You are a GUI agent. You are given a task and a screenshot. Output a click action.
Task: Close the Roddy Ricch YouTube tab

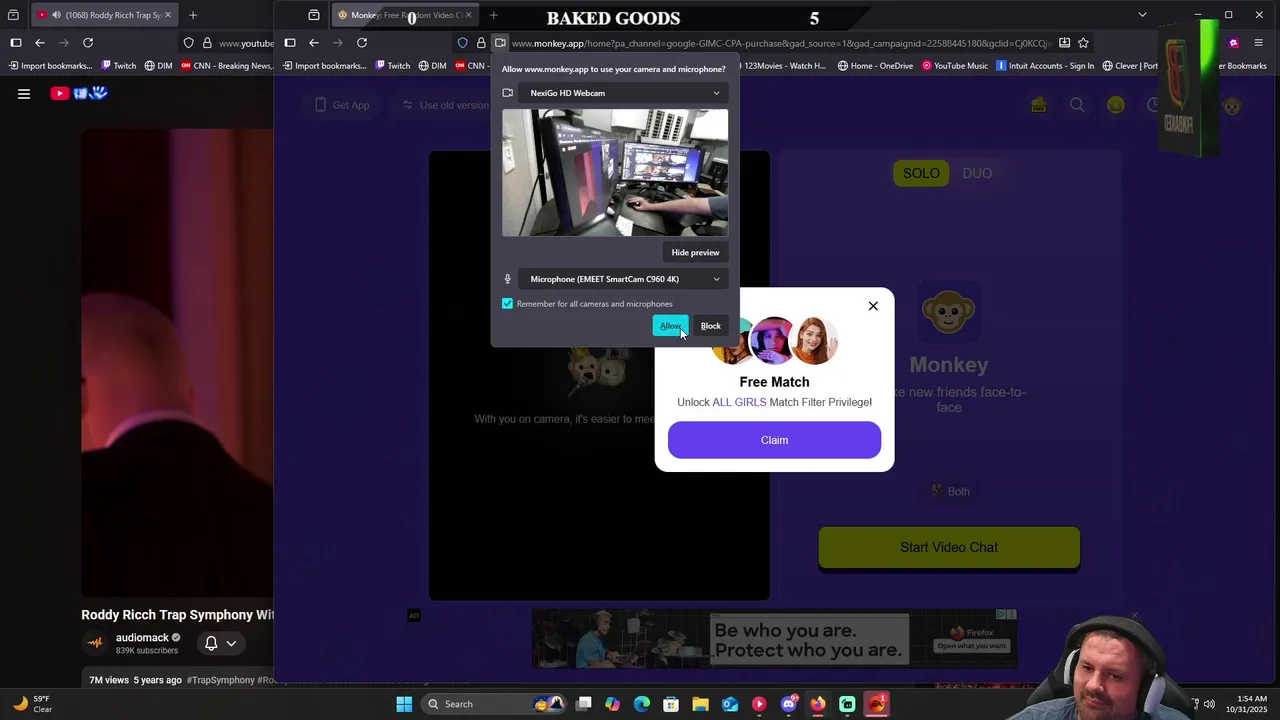tap(168, 15)
